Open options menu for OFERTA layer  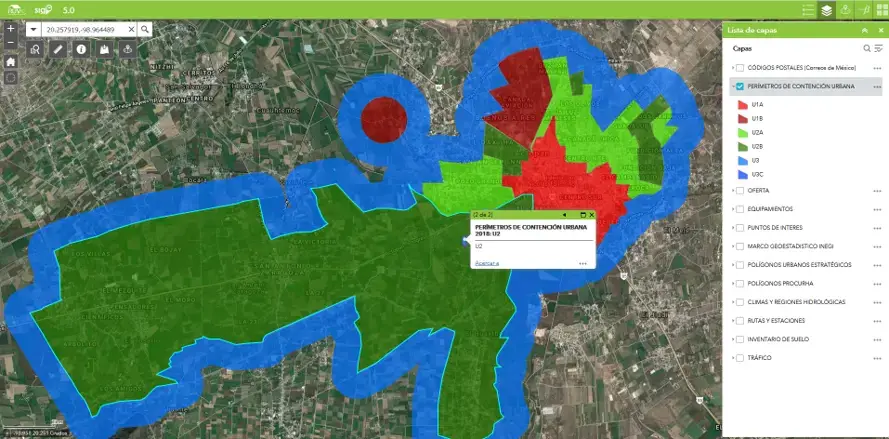pyautogui.click(x=877, y=190)
